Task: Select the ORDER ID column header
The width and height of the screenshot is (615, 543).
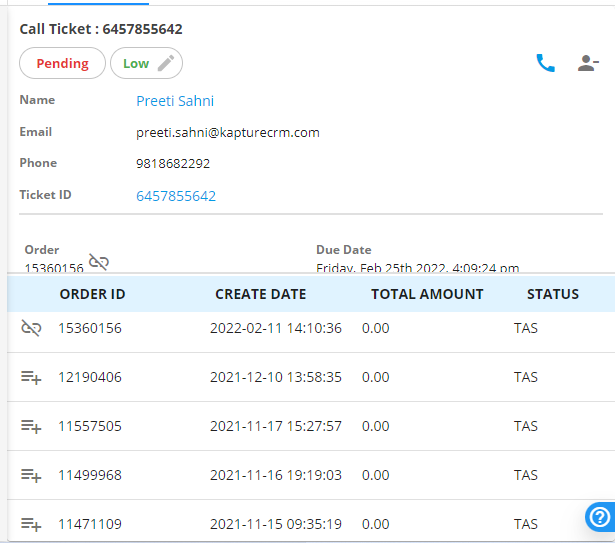Action: pyautogui.click(x=93, y=294)
